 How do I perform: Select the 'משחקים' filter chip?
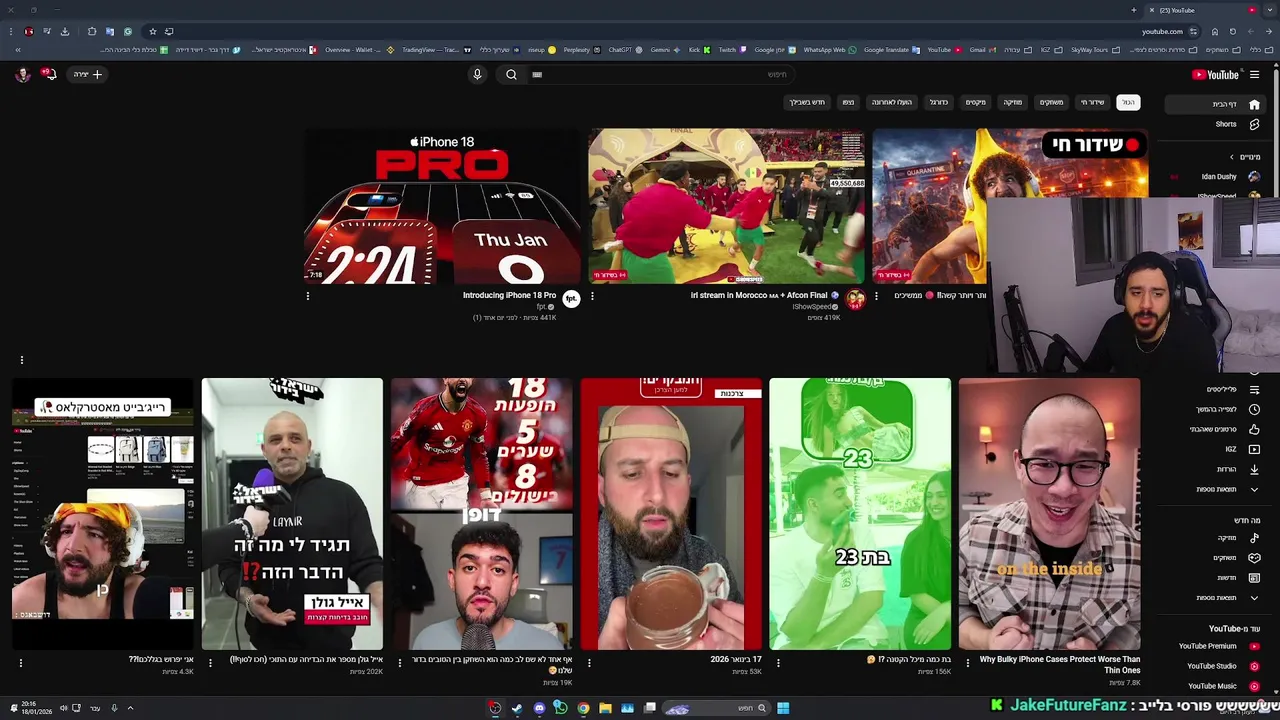click(x=1051, y=102)
